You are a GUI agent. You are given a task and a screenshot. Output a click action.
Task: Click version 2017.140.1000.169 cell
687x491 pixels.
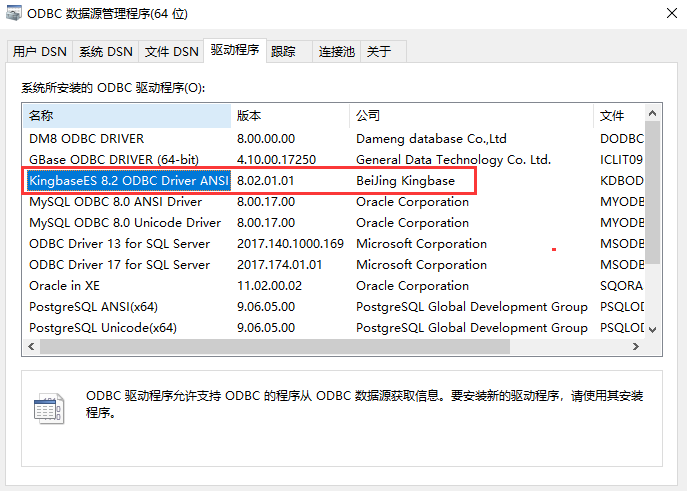[290, 244]
